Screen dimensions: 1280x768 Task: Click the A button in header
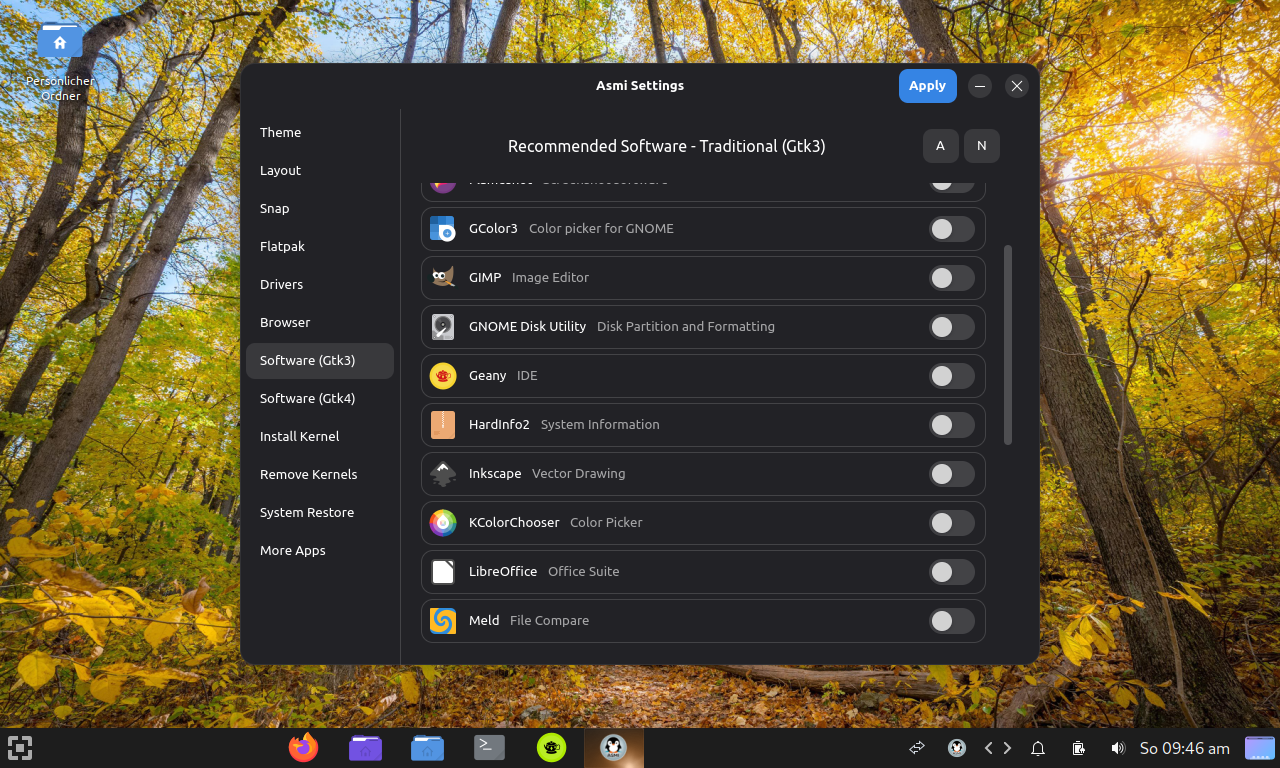(x=940, y=145)
